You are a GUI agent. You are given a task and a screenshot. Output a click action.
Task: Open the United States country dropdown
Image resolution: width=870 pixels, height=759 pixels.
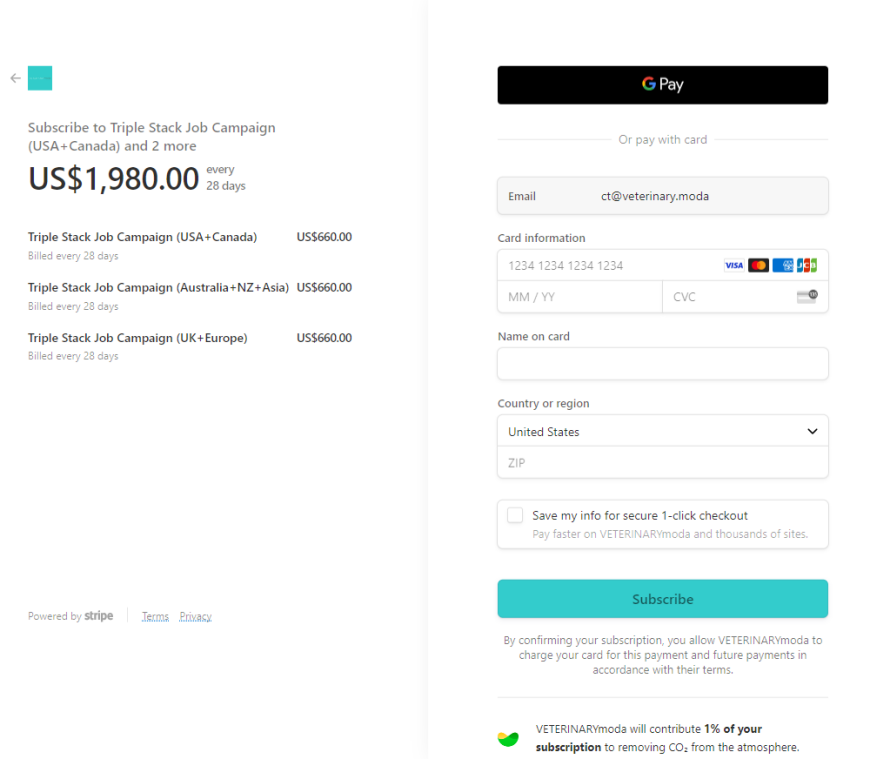(662, 431)
